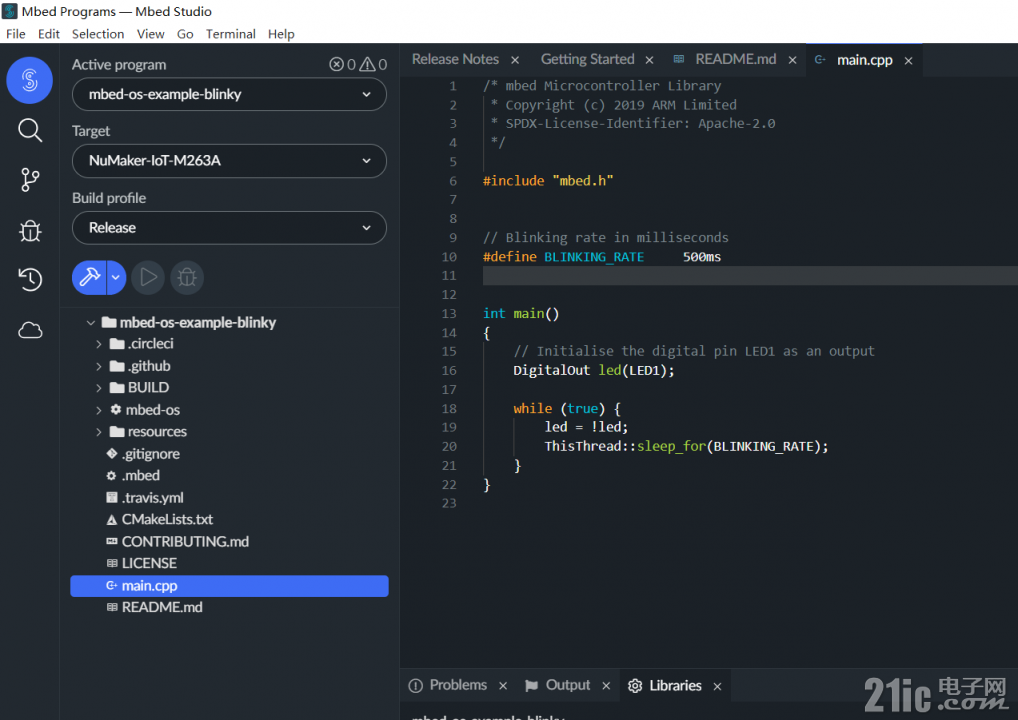
Task: Click line number 16 in the gutter
Action: coord(449,371)
